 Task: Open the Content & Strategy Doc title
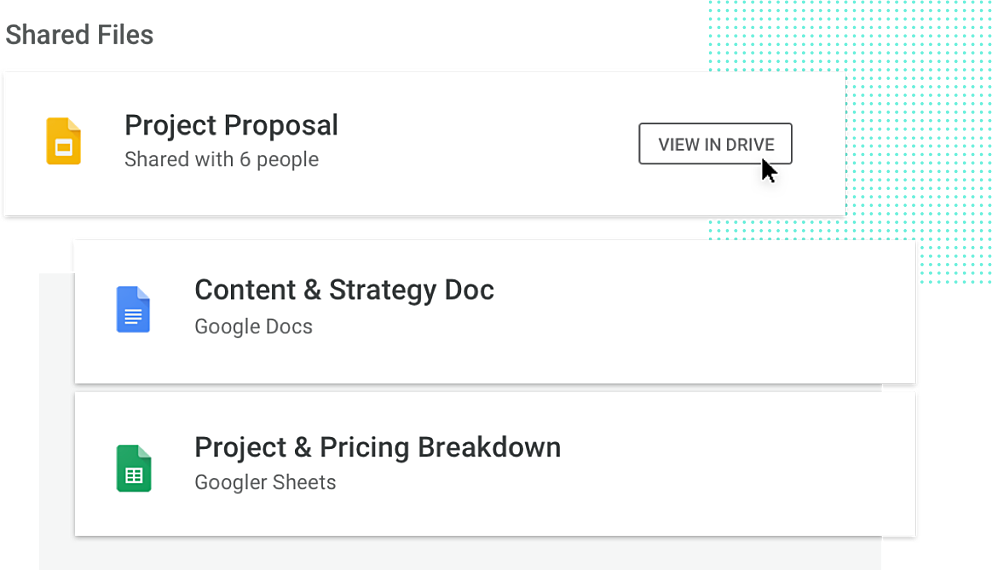pyautogui.click(x=344, y=290)
